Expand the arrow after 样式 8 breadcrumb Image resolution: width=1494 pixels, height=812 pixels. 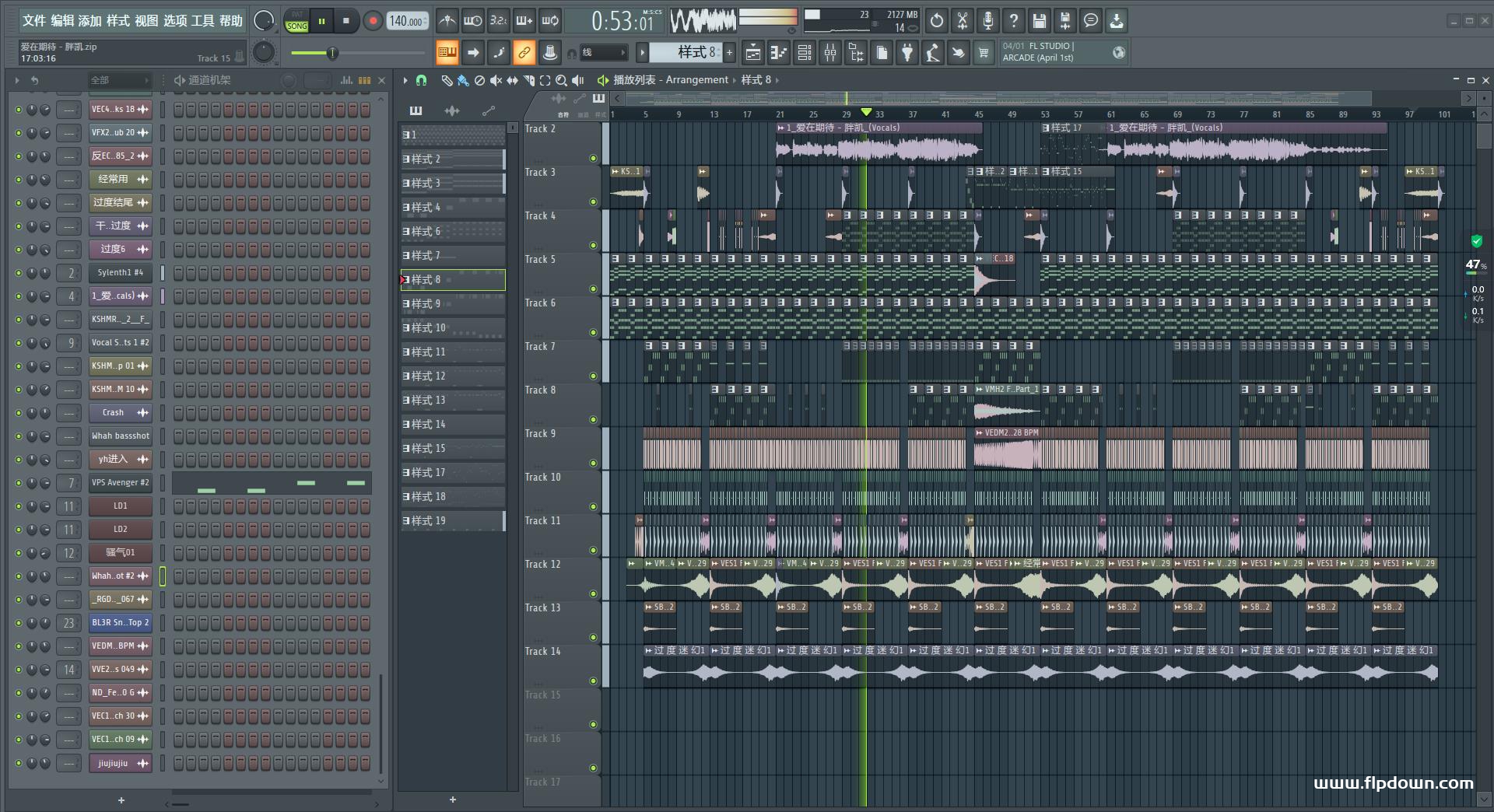pos(777,80)
